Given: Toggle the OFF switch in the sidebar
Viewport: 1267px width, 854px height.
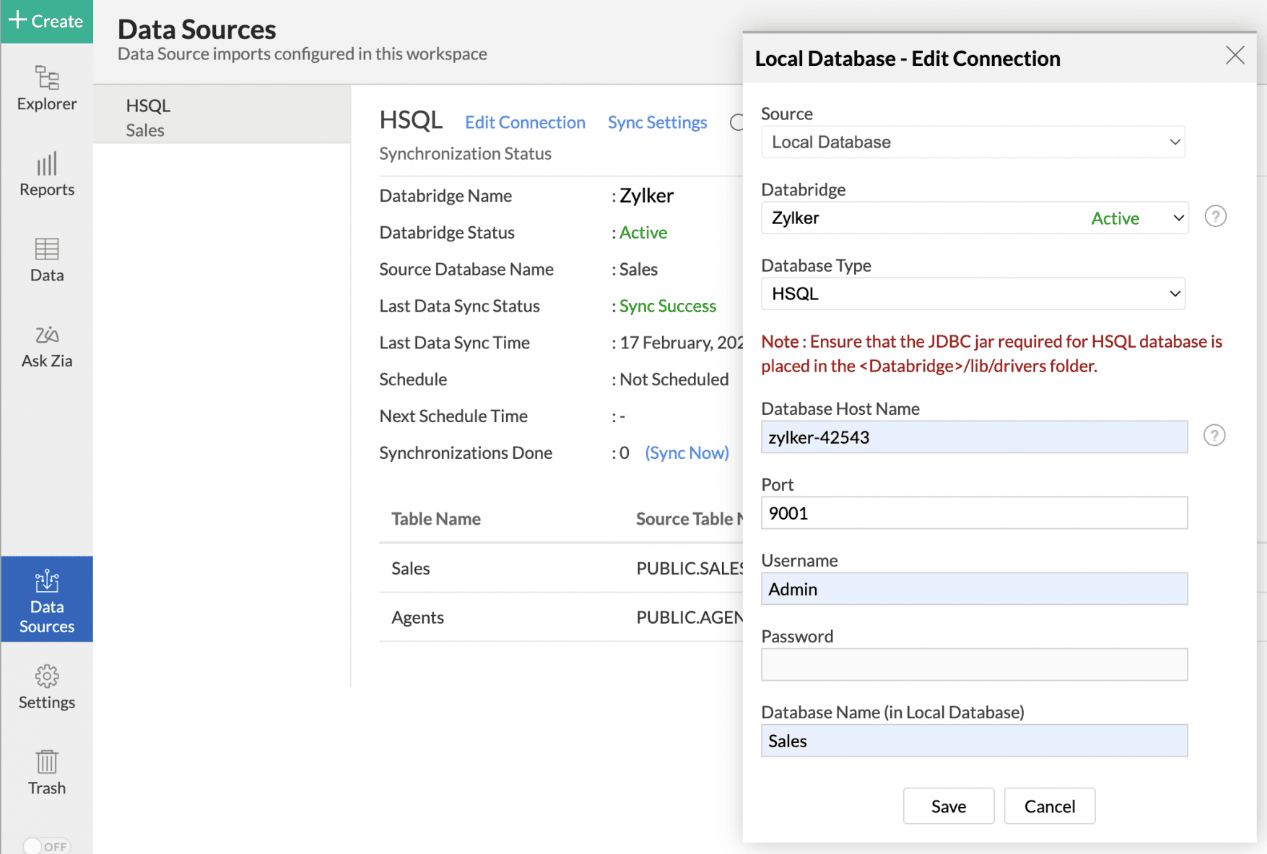Looking at the screenshot, I should [x=45, y=846].
